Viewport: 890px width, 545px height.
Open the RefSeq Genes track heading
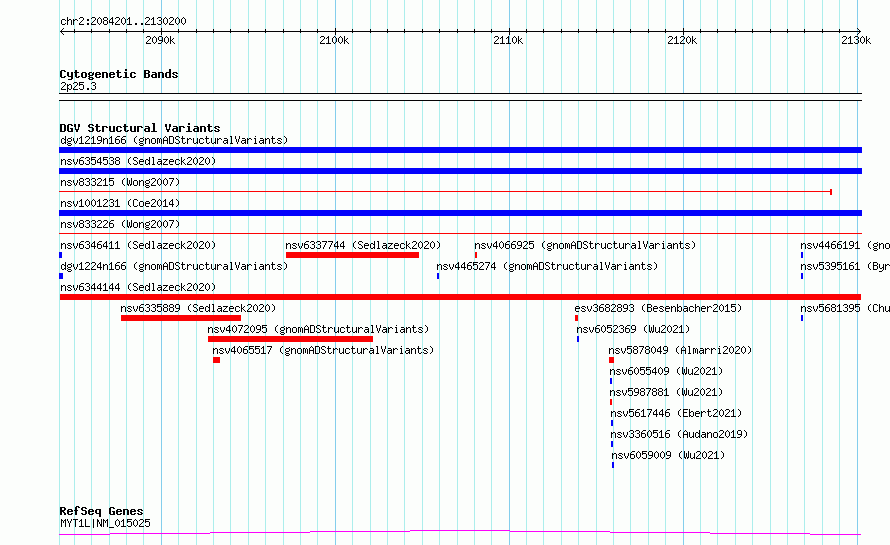102,511
